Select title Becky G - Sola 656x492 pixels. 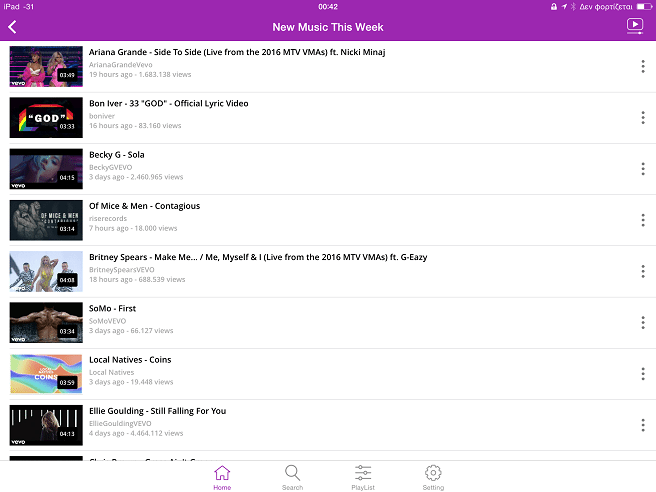click(x=117, y=155)
